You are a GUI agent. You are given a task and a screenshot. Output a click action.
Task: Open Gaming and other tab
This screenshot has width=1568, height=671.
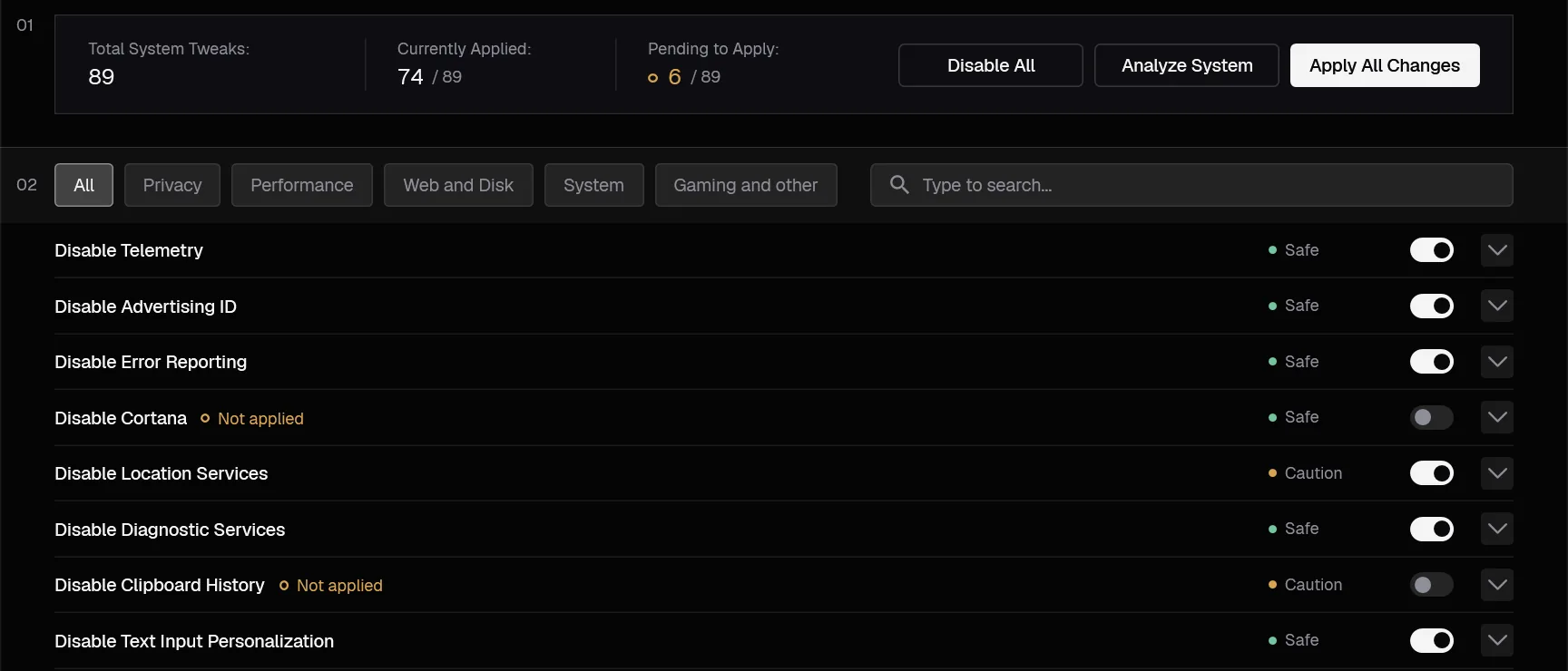[746, 185]
